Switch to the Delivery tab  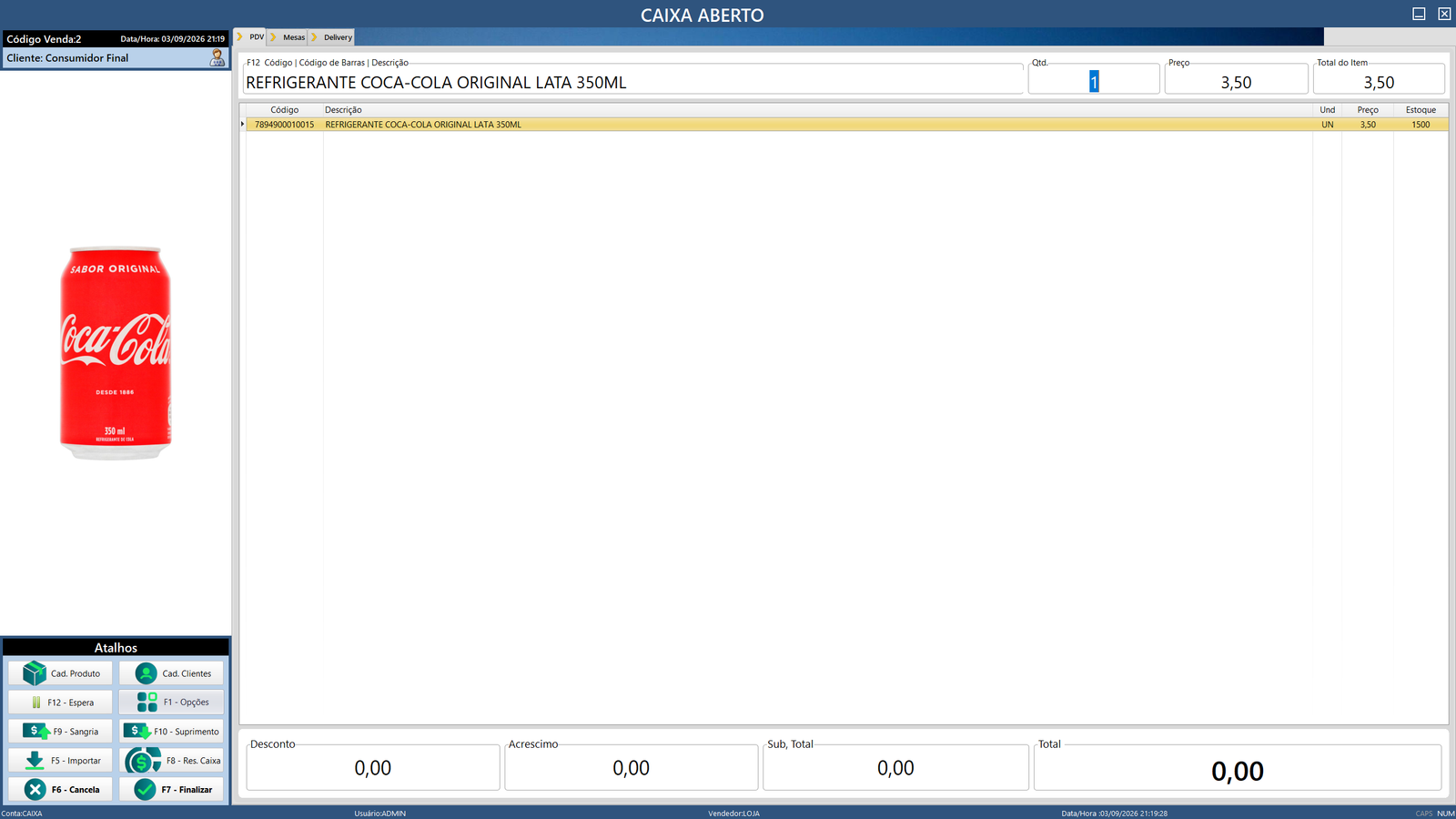pos(332,37)
